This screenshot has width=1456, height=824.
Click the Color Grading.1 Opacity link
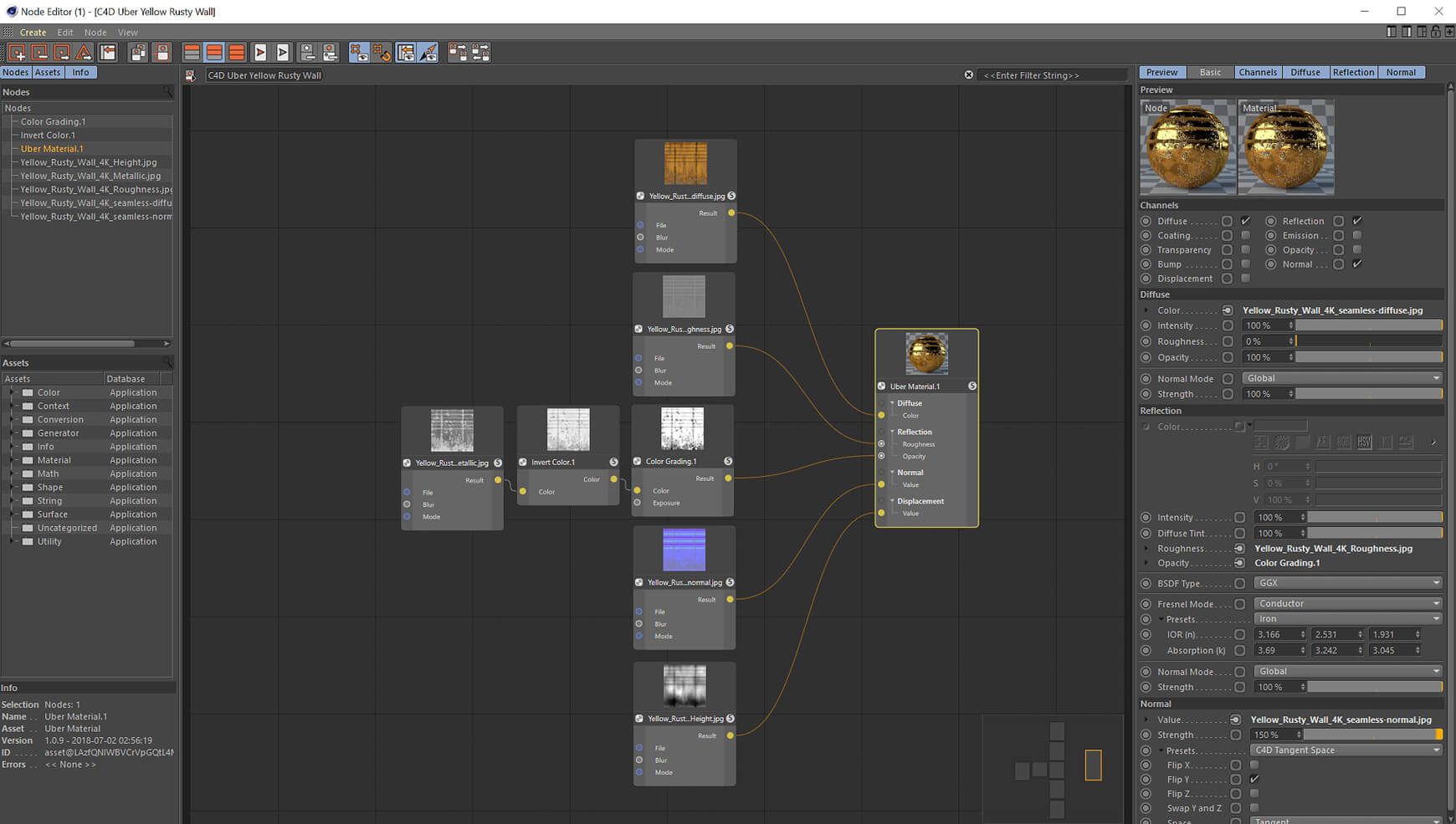coord(1287,563)
